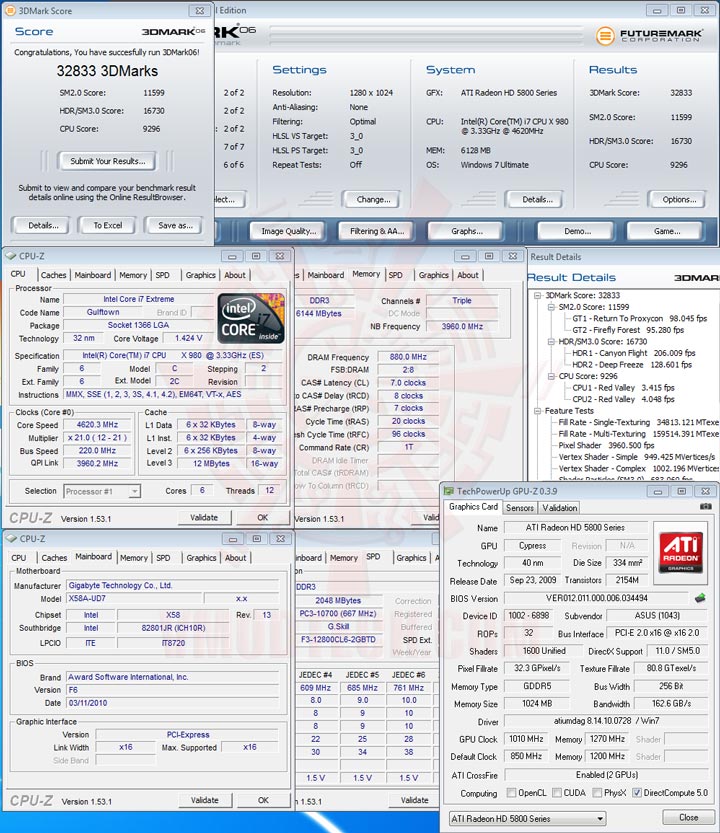The width and height of the screenshot is (720, 833).
Task: Click Validate in the Motherboard CPU-Z window
Action: pyautogui.click(x=205, y=800)
